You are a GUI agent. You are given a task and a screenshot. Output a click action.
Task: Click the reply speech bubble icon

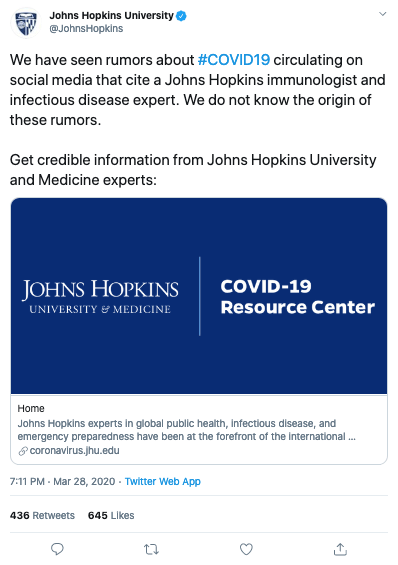pos(57,549)
